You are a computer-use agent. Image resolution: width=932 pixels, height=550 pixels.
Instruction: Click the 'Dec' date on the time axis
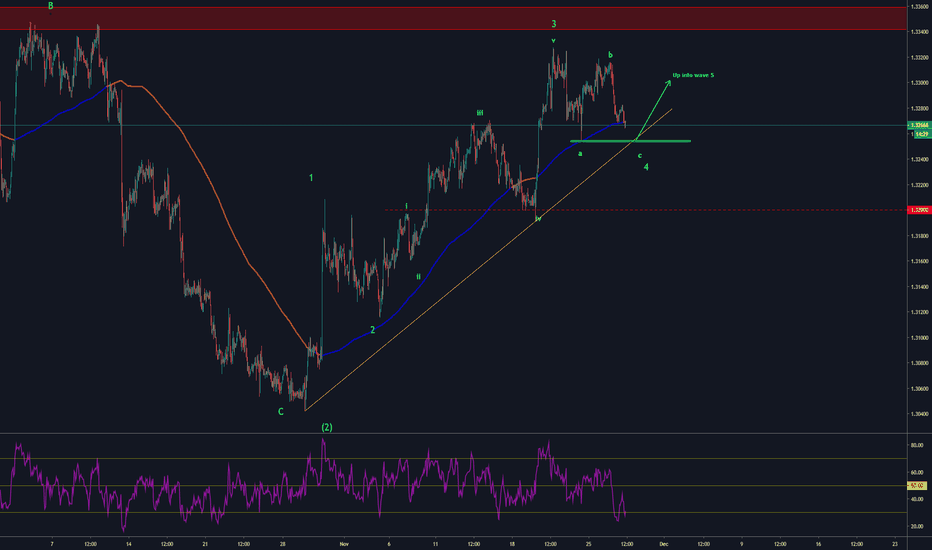(x=663, y=544)
